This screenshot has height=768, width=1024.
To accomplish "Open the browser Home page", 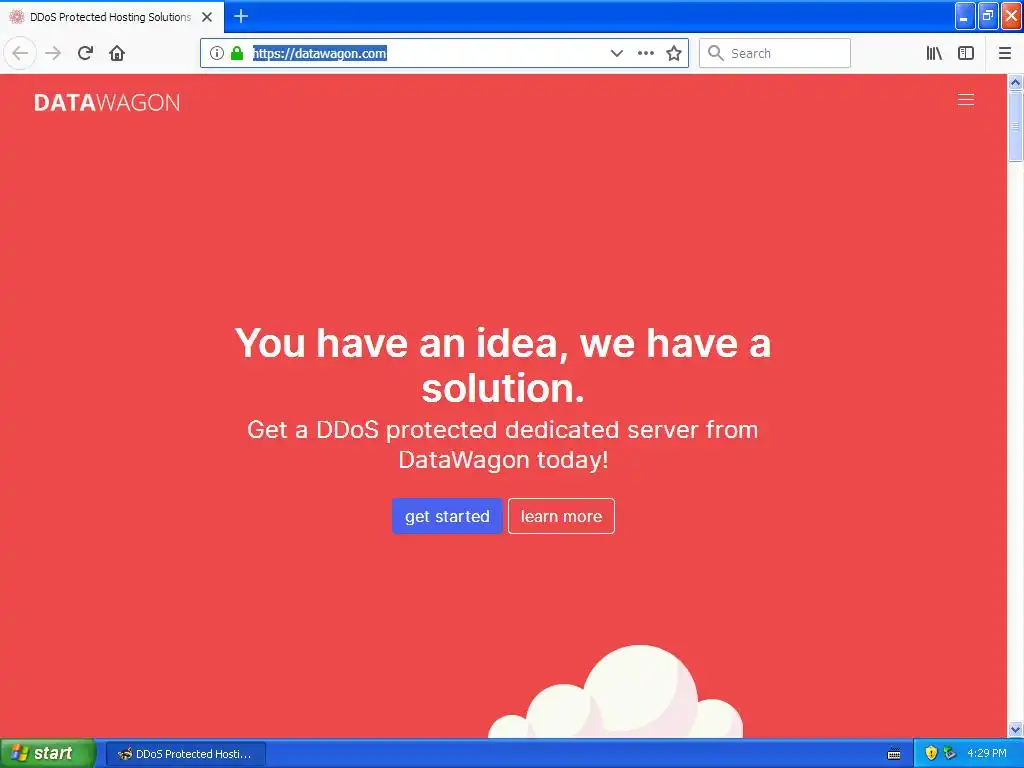I will click(117, 53).
